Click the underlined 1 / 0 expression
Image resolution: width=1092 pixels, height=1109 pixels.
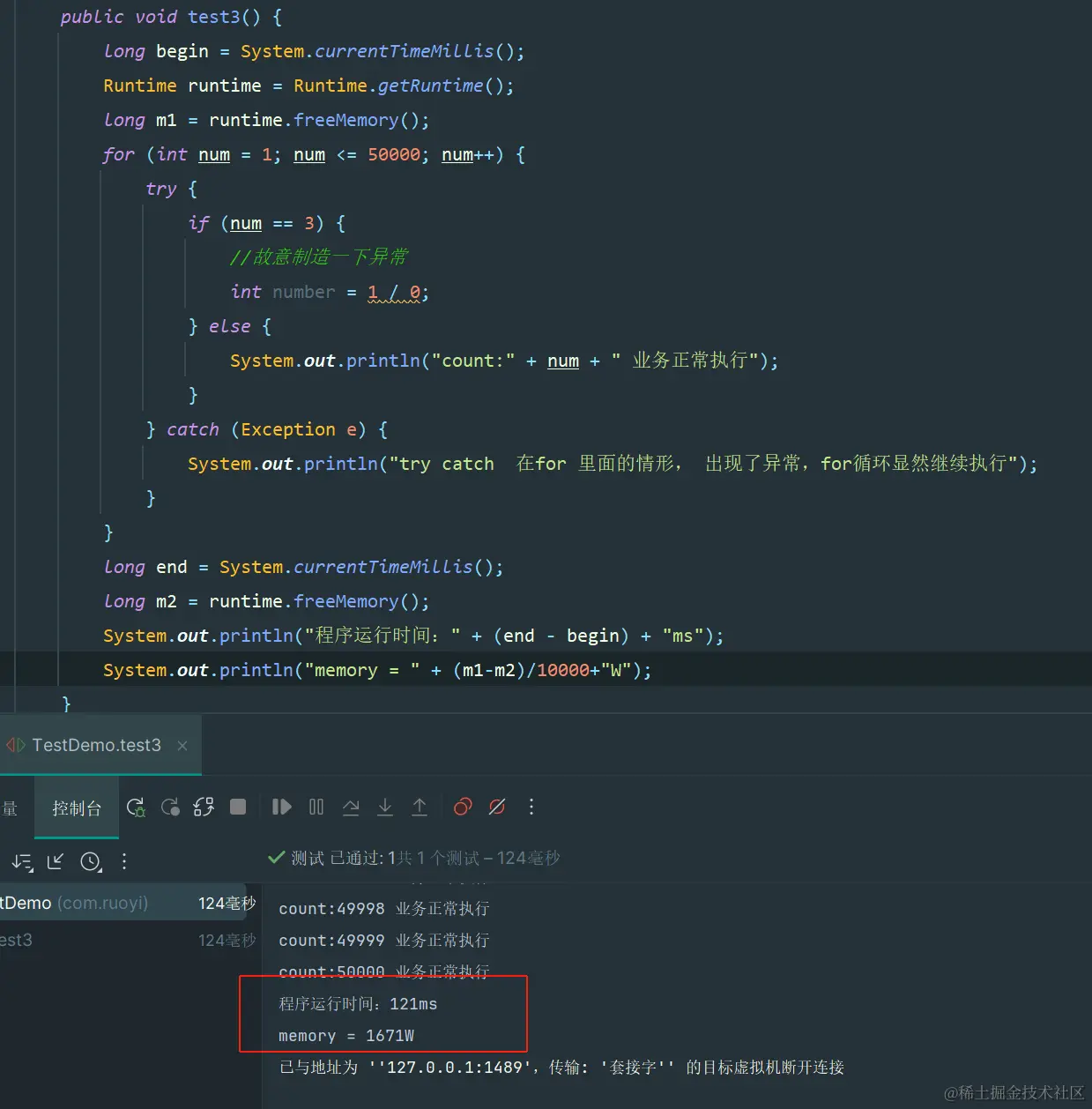click(x=394, y=292)
